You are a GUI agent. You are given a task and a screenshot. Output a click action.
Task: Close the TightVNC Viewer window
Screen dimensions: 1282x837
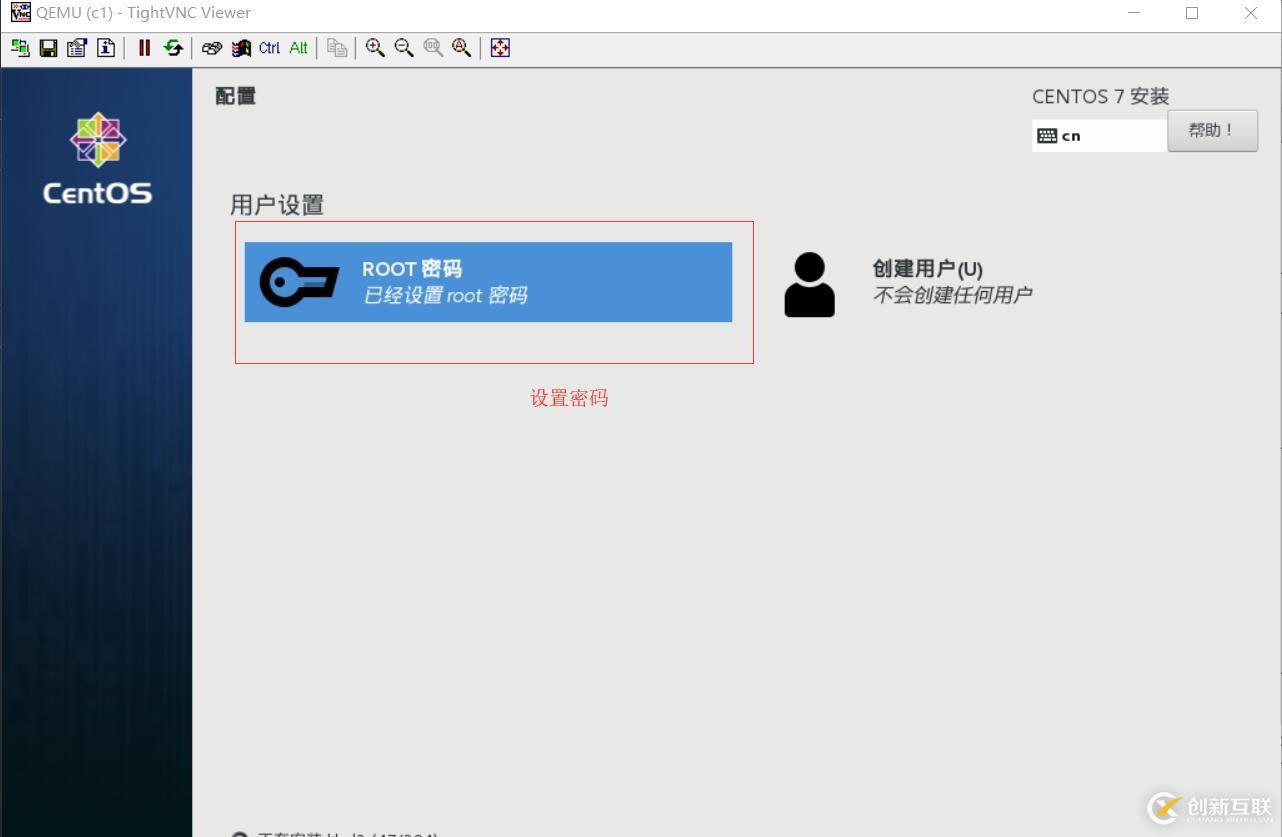tap(1251, 13)
